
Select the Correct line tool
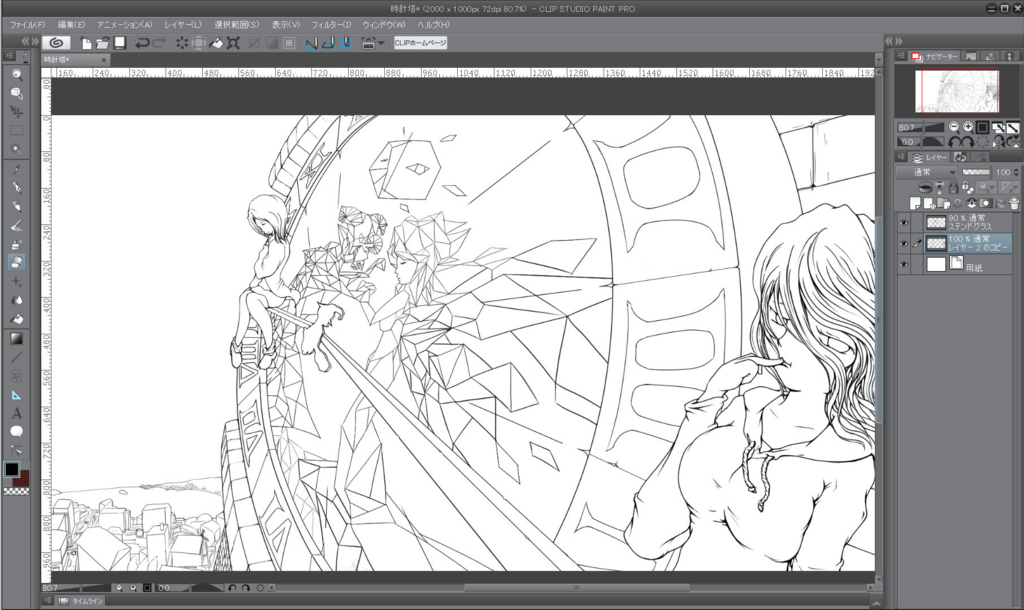(x=16, y=451)
